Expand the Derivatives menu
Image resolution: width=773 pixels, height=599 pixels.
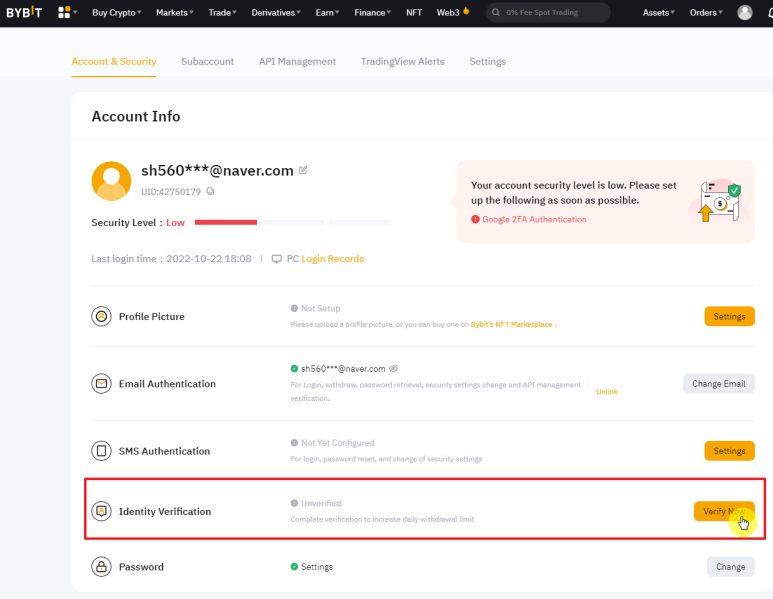coord(276,12)
